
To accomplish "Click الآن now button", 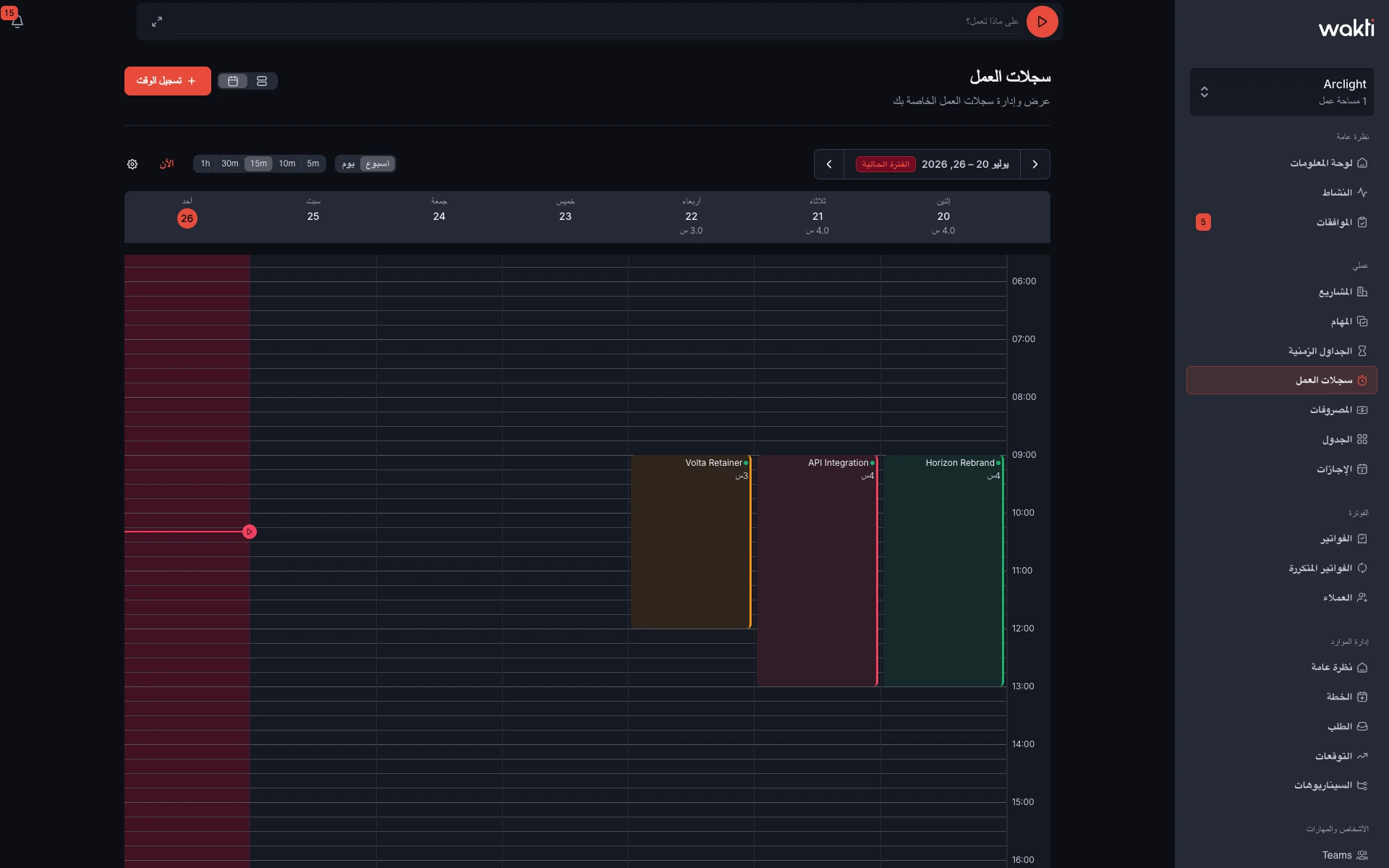I will click(166, 164).
